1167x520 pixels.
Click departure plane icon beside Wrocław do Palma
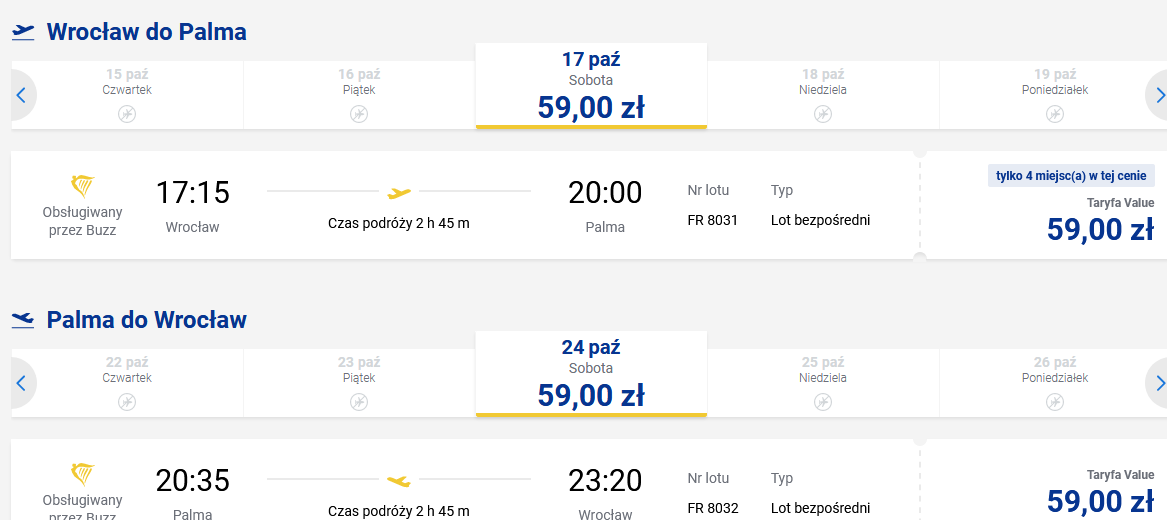click(23, 32)
